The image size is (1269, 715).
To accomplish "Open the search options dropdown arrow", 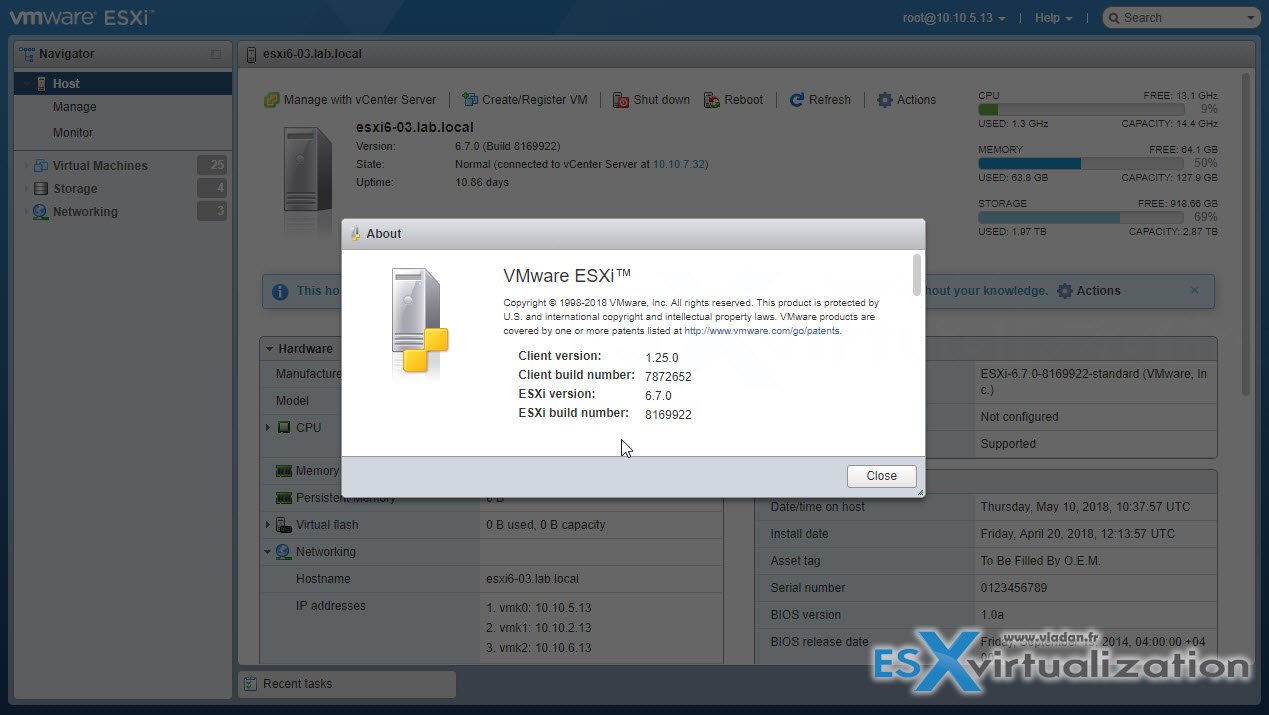I will 1251,18.
